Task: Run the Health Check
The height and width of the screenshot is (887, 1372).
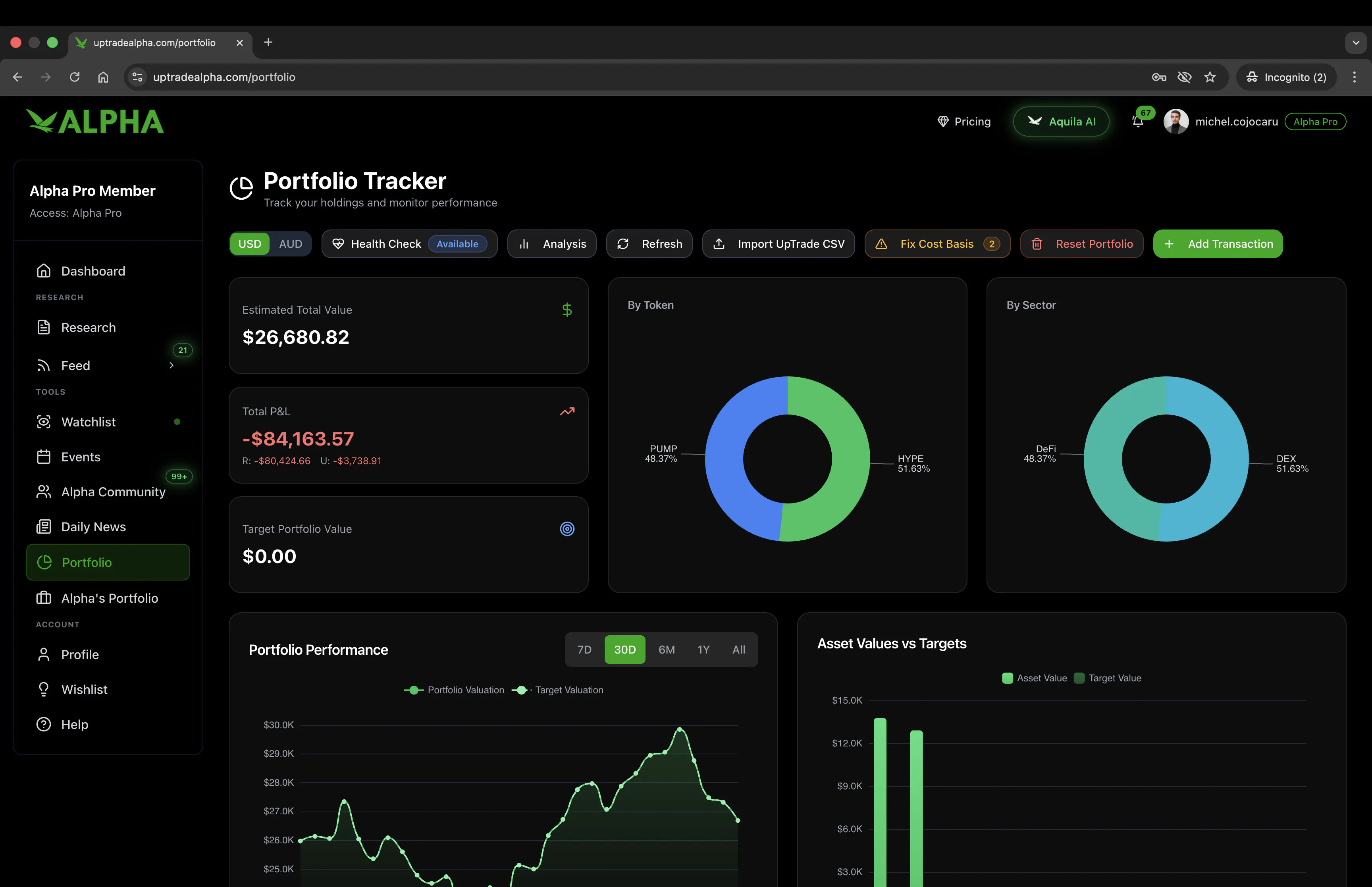Action: click(x=409, y=244)
